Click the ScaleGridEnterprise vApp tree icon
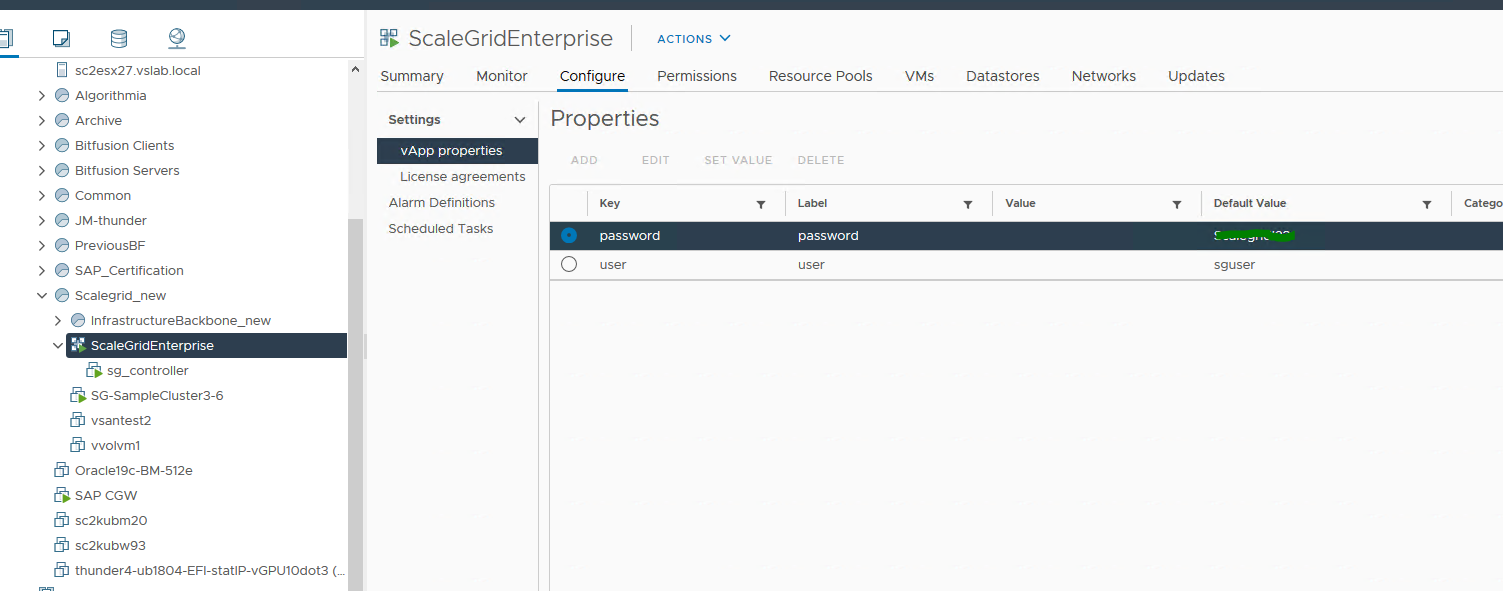 click(x=78, y=345)
